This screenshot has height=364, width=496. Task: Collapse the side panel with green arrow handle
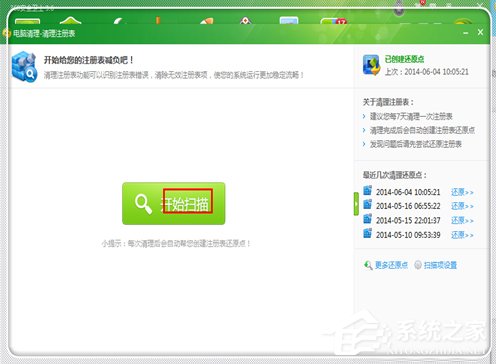tap(356, 203)
